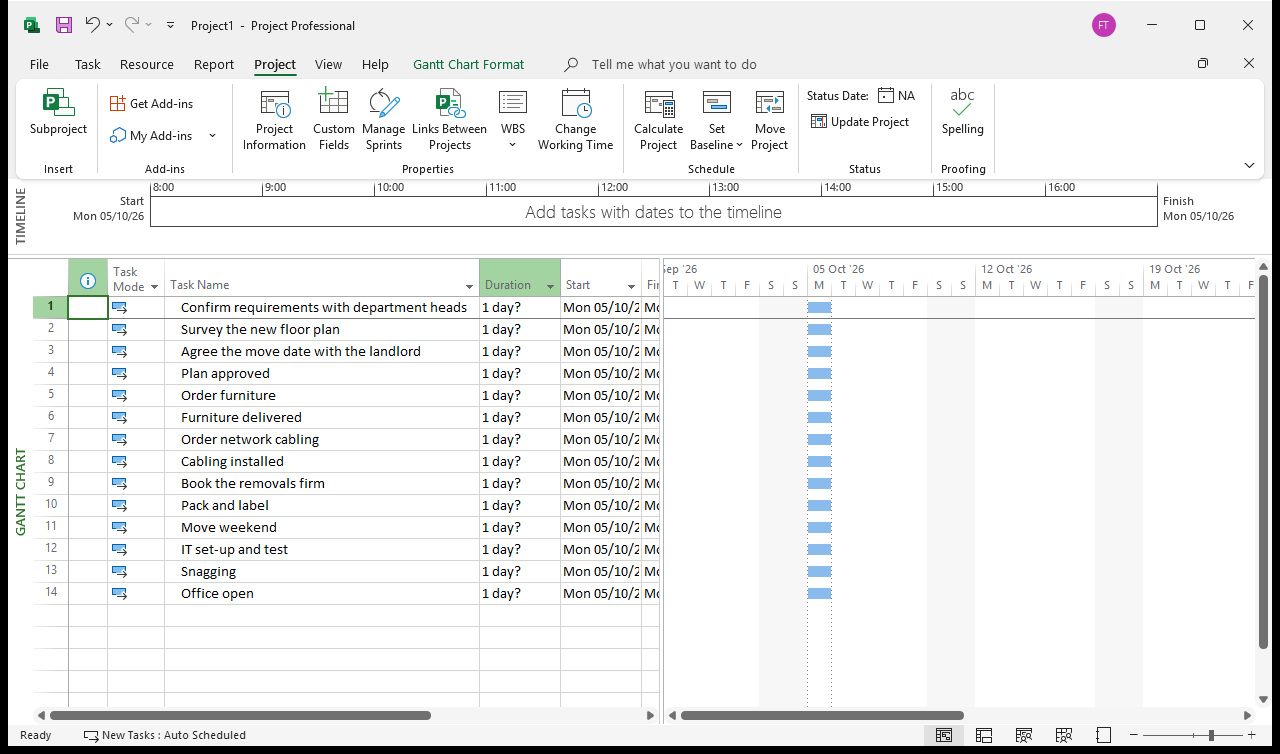Click task mode icon for Plan approved row
The width and height of the screenshot is (1280, 754).
point(120,374)
